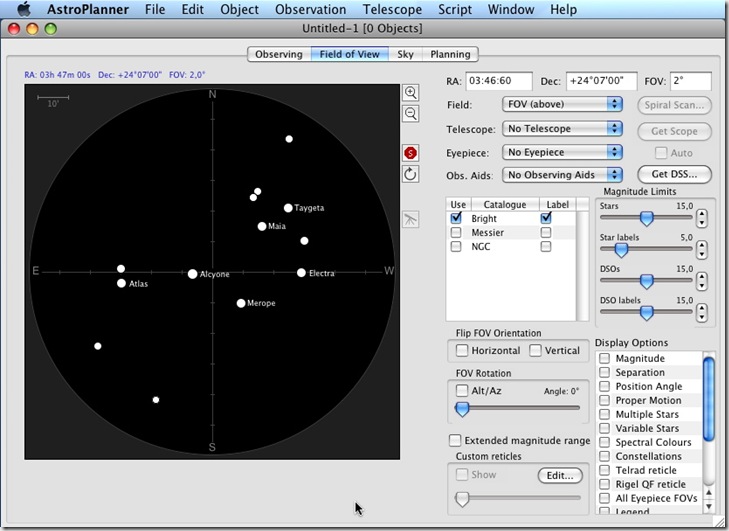Toggle Label checkbox for Bright catalogue
This screenshot has width=729, height=531.
pyautogui.click(x=546, y=218)
